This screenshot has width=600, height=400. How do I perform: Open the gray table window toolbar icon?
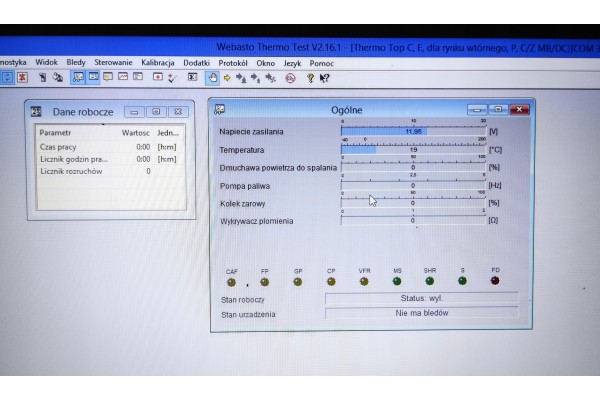click(x=138, y=77)
